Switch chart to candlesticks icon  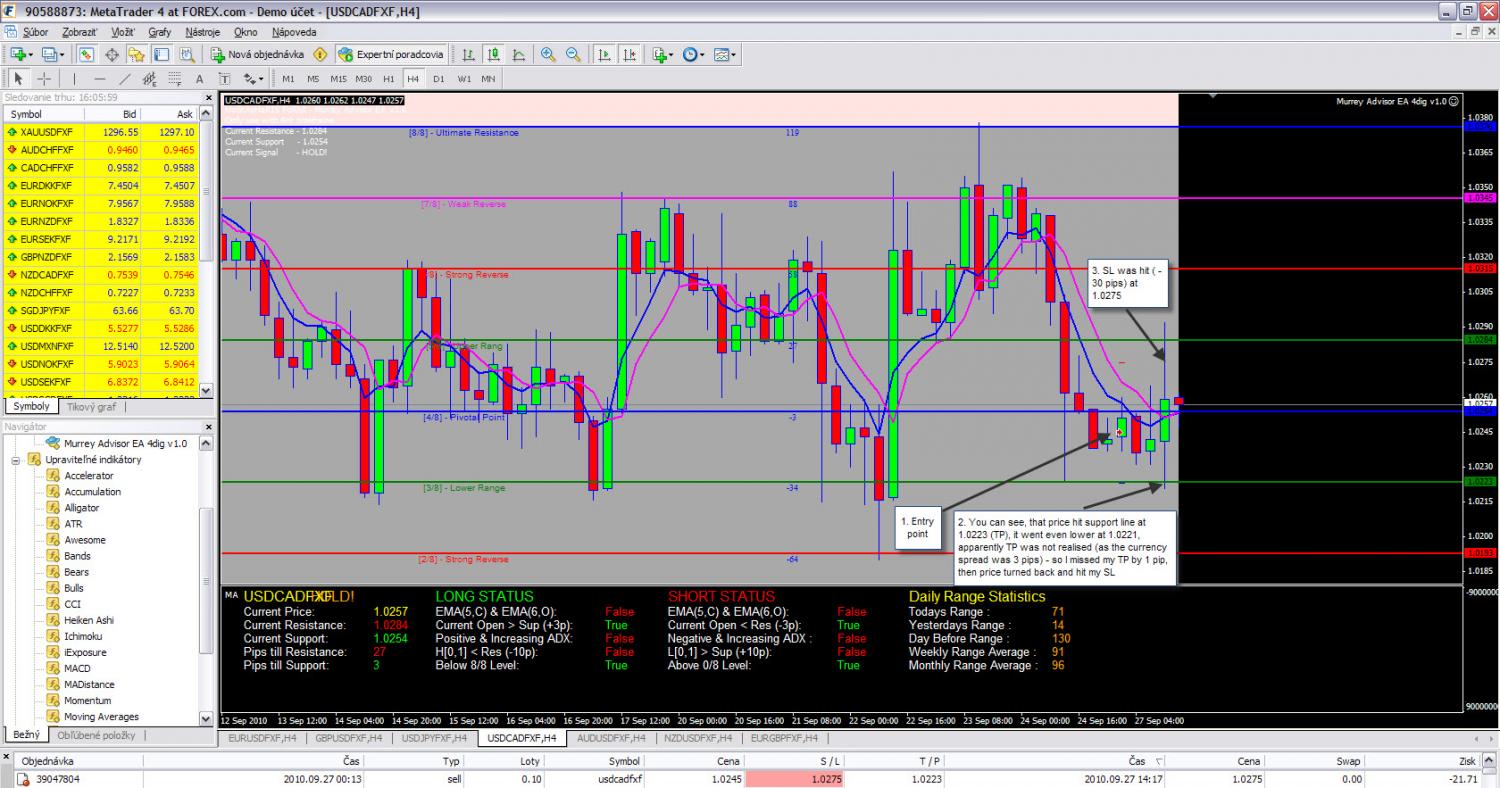tap(494, 54)
